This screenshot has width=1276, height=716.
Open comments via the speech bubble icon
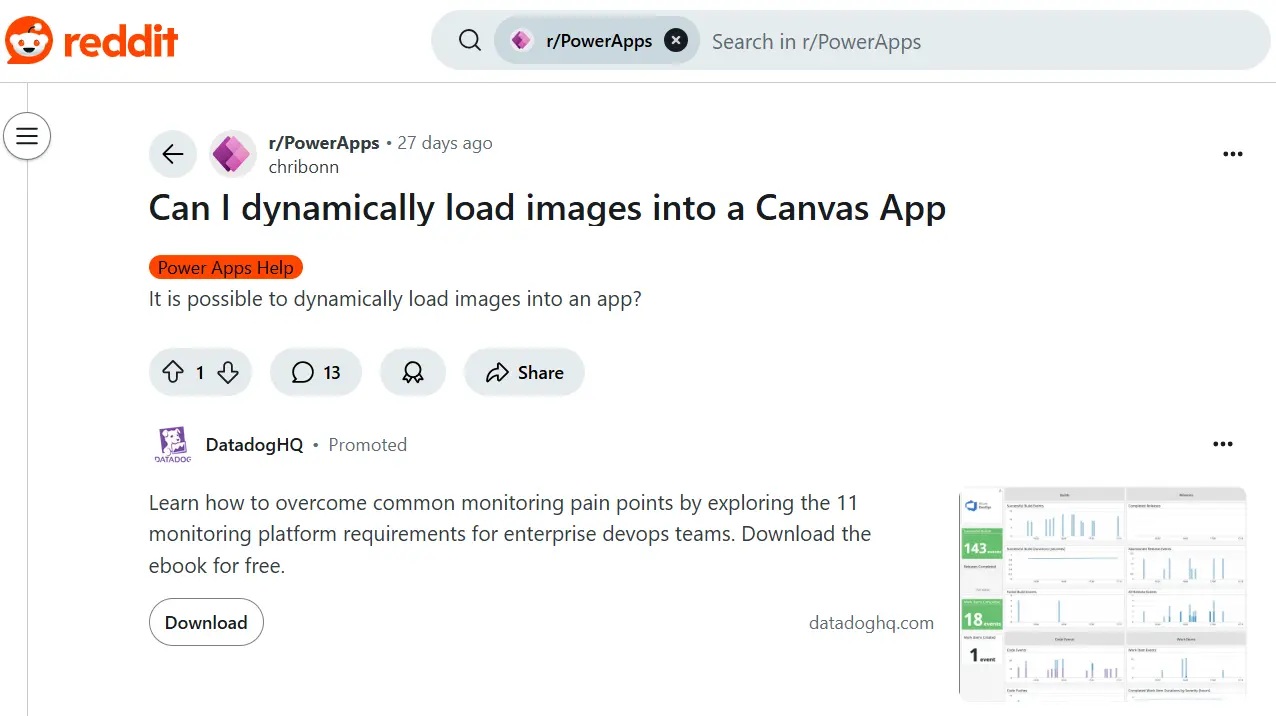coord(302,371)
